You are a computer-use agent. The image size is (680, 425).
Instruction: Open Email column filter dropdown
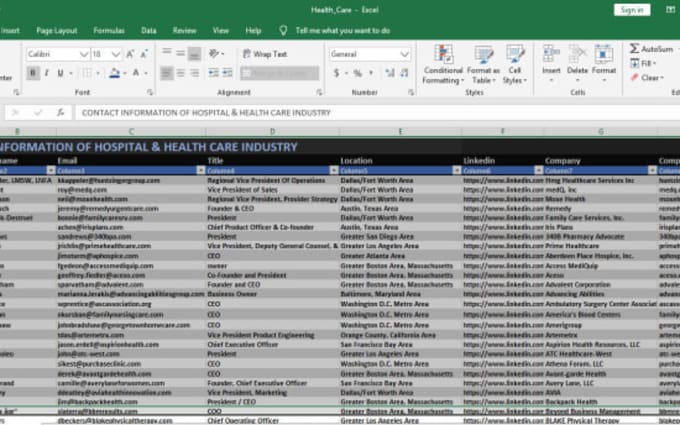[x=200, y=170]
